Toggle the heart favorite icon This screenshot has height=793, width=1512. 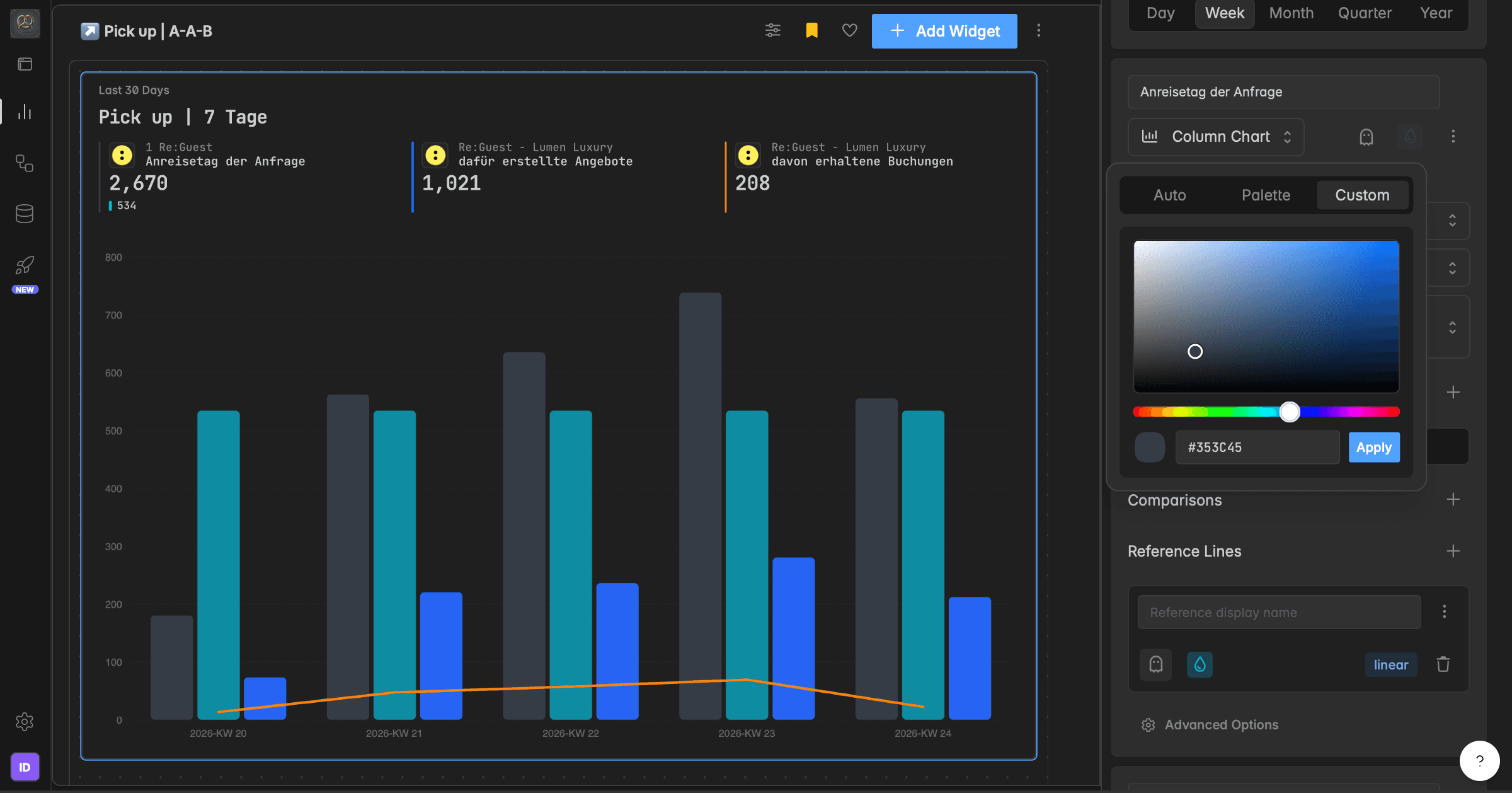[850, 30]
